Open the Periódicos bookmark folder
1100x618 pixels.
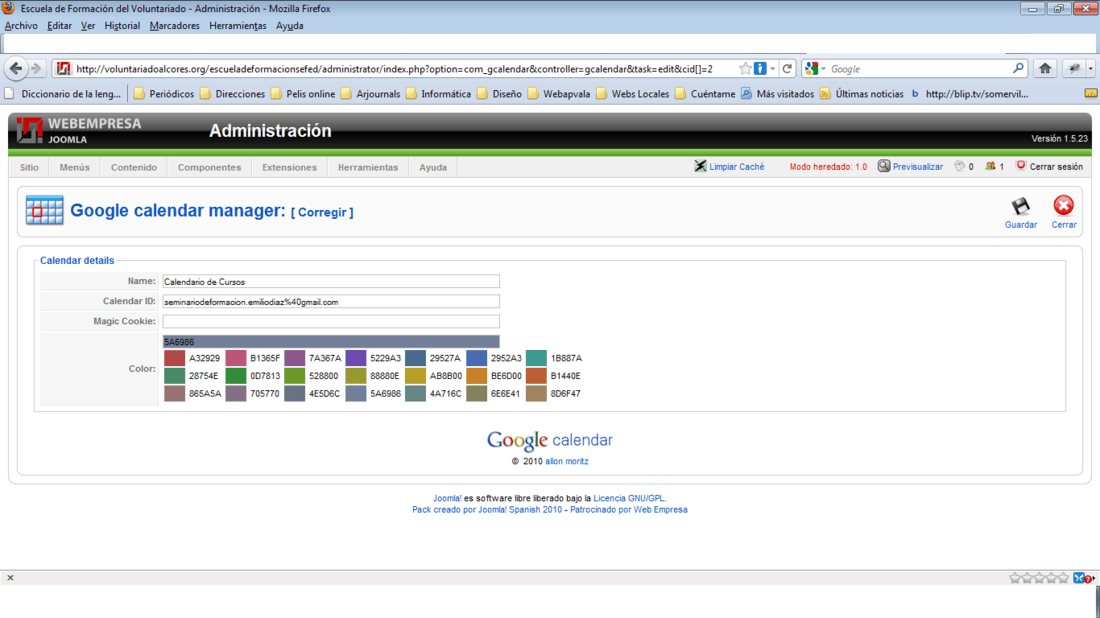164,93
